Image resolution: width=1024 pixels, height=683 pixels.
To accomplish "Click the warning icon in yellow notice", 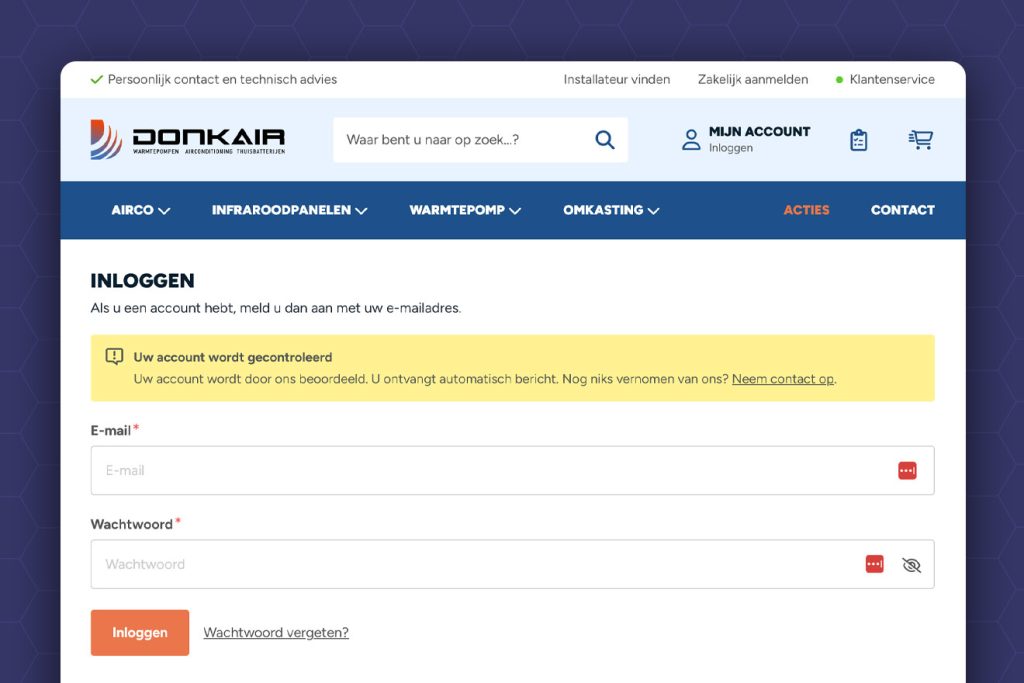I will [114, 357].
